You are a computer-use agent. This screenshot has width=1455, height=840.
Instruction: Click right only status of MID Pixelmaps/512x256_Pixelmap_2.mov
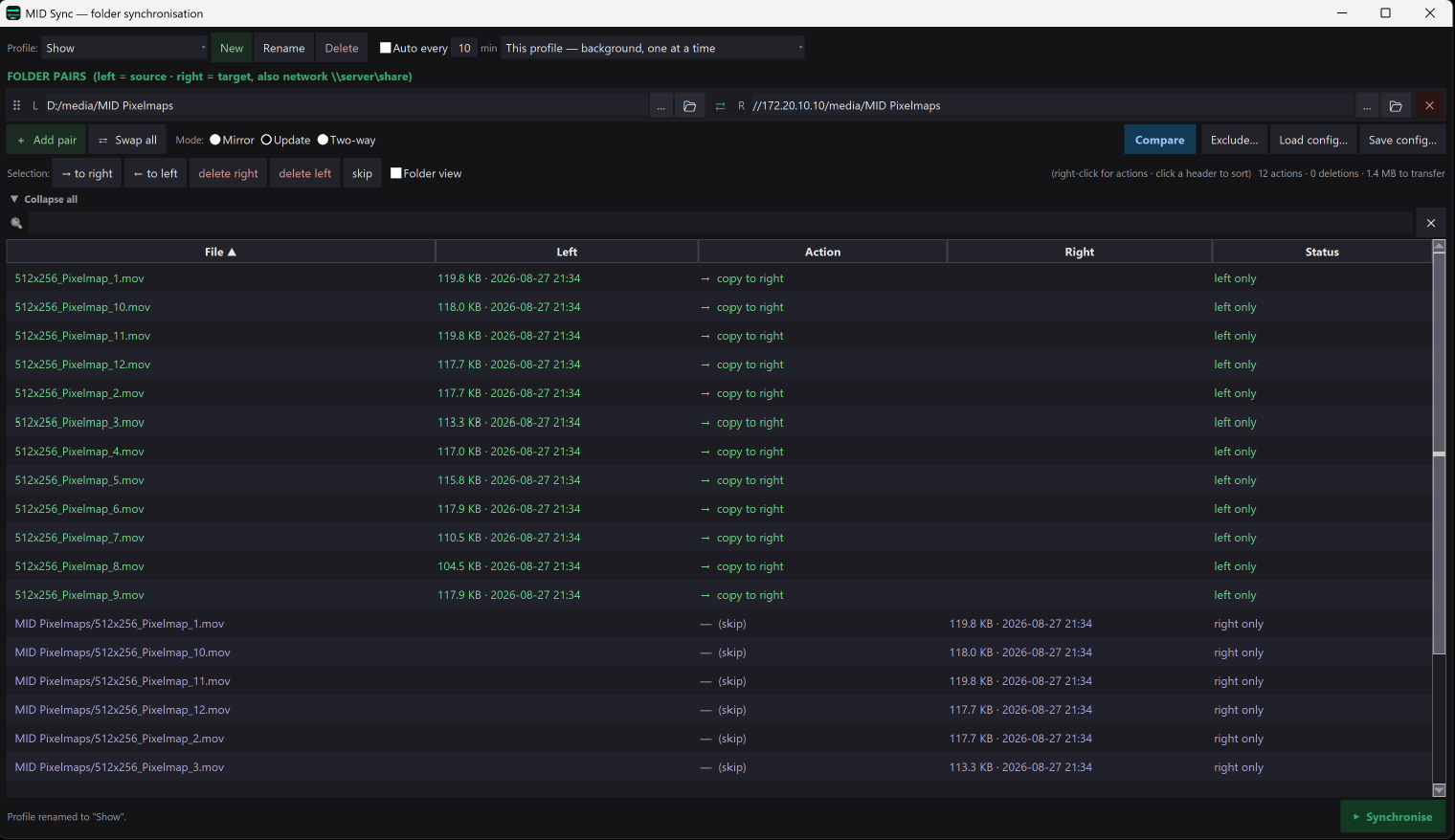(x=1239, y=739)
